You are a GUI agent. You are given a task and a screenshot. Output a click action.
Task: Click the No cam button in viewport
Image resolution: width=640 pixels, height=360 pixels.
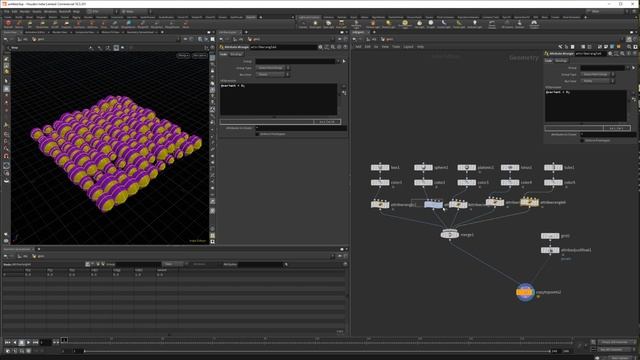pyautogui.click(x=200, y=56)
